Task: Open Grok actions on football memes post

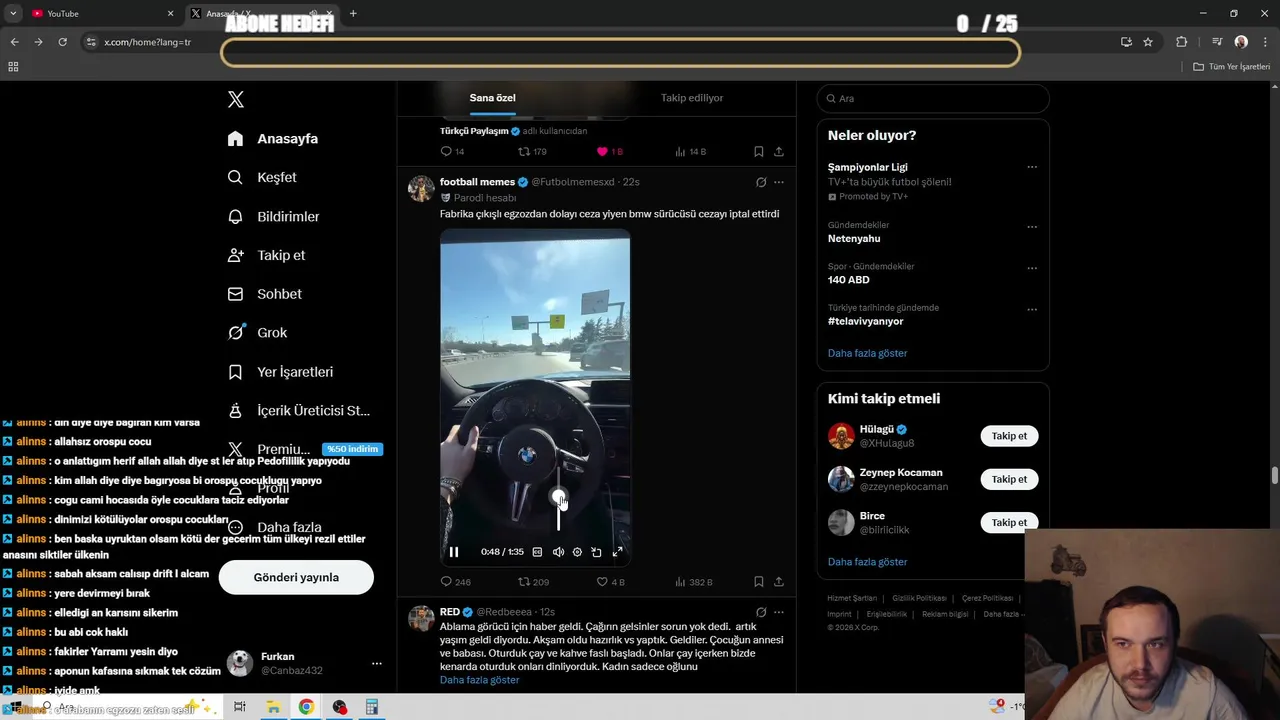Action: (761, 182)
